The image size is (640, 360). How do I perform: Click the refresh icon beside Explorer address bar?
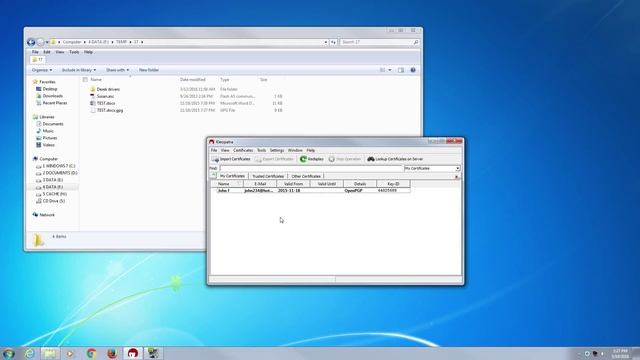coord(333,42)
